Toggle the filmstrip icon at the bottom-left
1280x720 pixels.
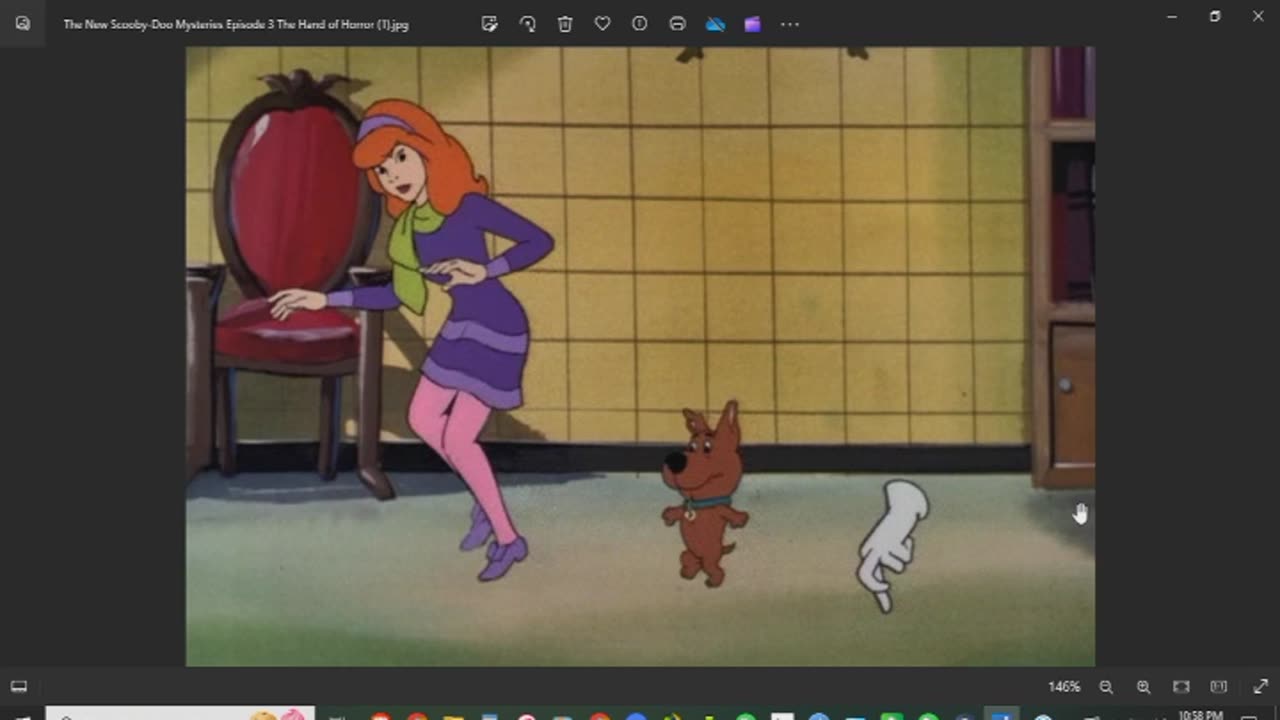tap(19, 686)
